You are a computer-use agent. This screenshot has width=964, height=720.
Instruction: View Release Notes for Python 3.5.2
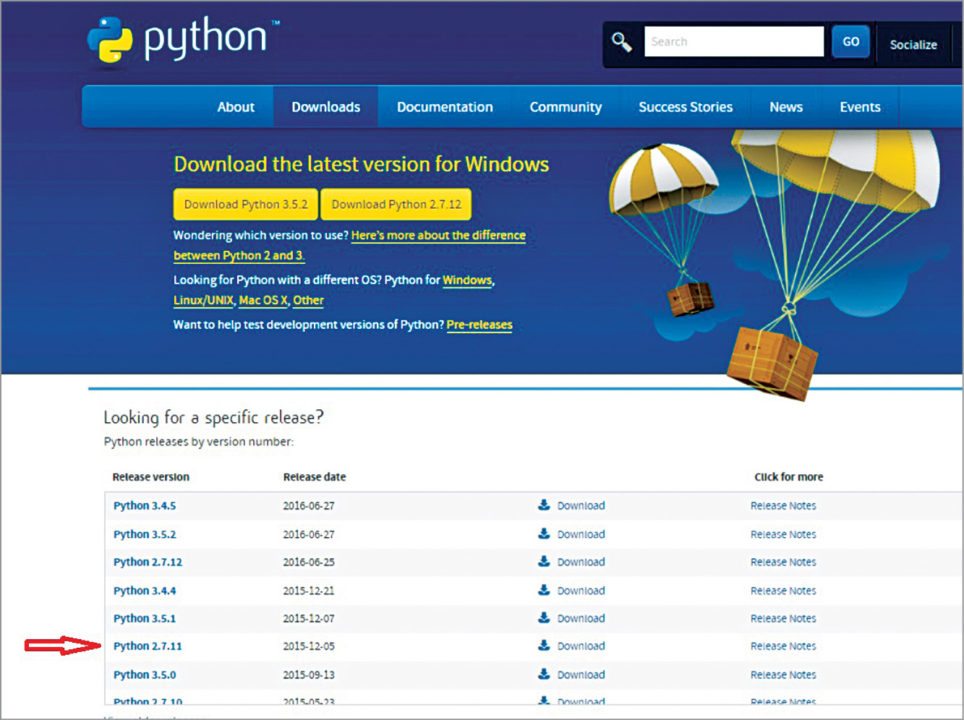[783, 534]
